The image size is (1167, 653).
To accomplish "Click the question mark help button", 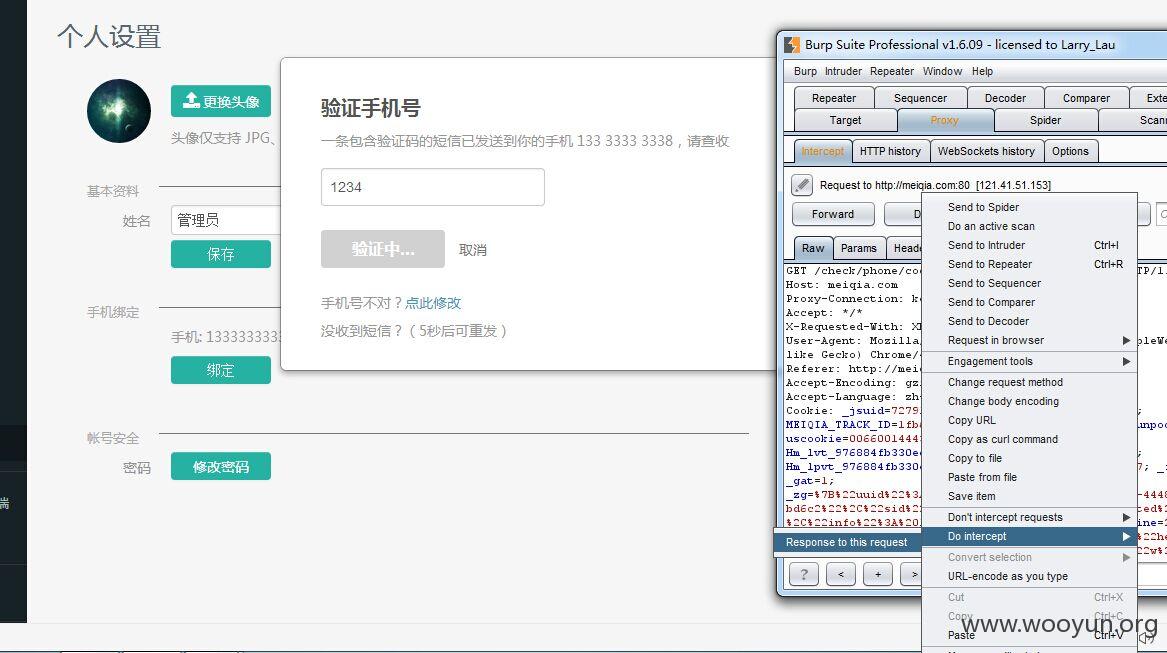I will click(804, 574).
